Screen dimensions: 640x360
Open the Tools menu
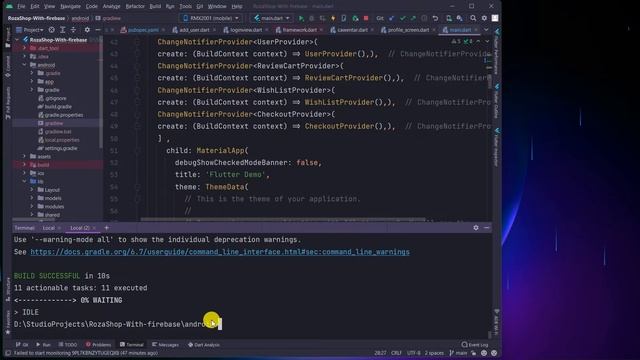tap(185, 7)
